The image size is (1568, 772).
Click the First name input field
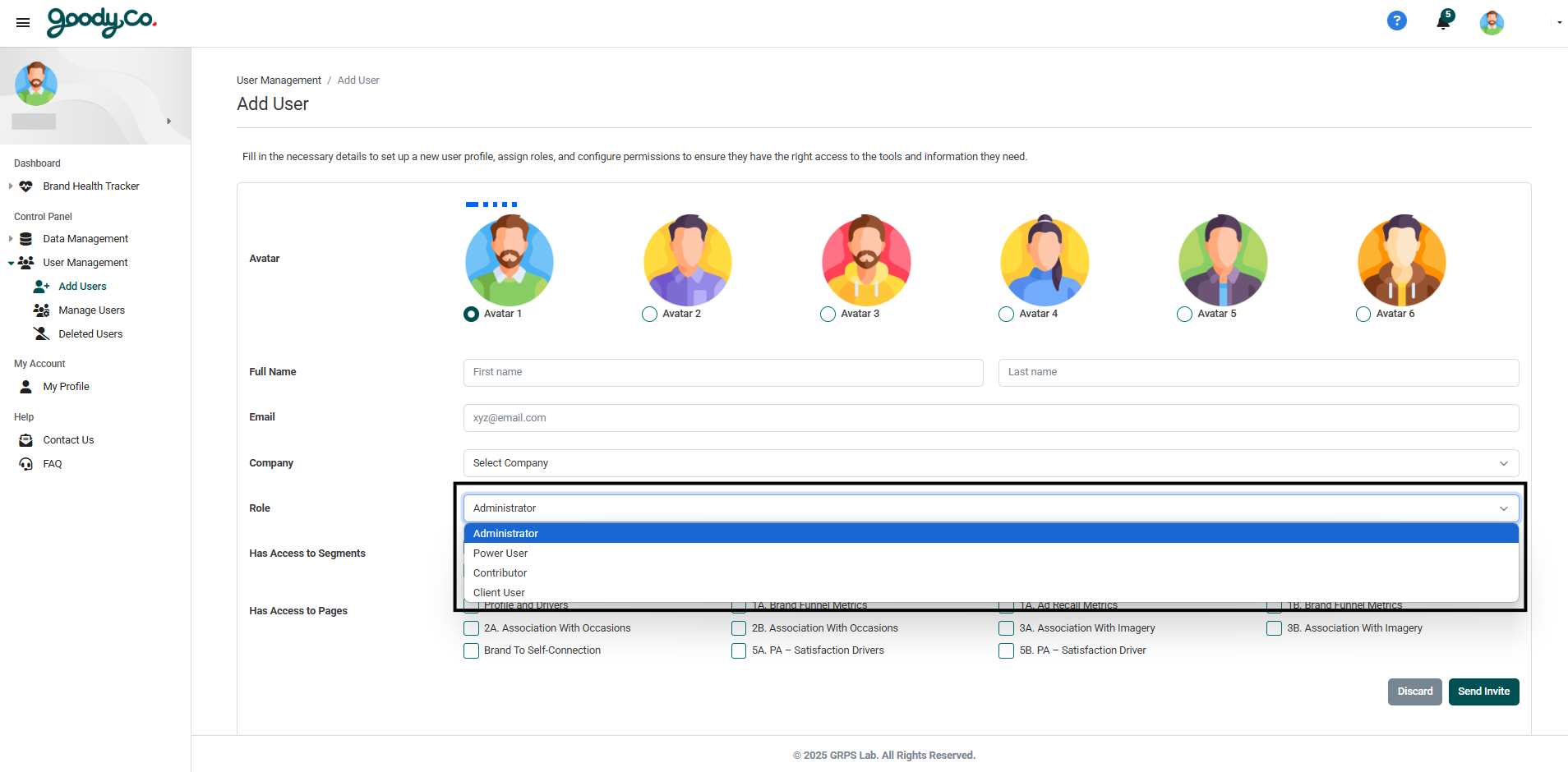pyautogui.click(x=723, y=372)
